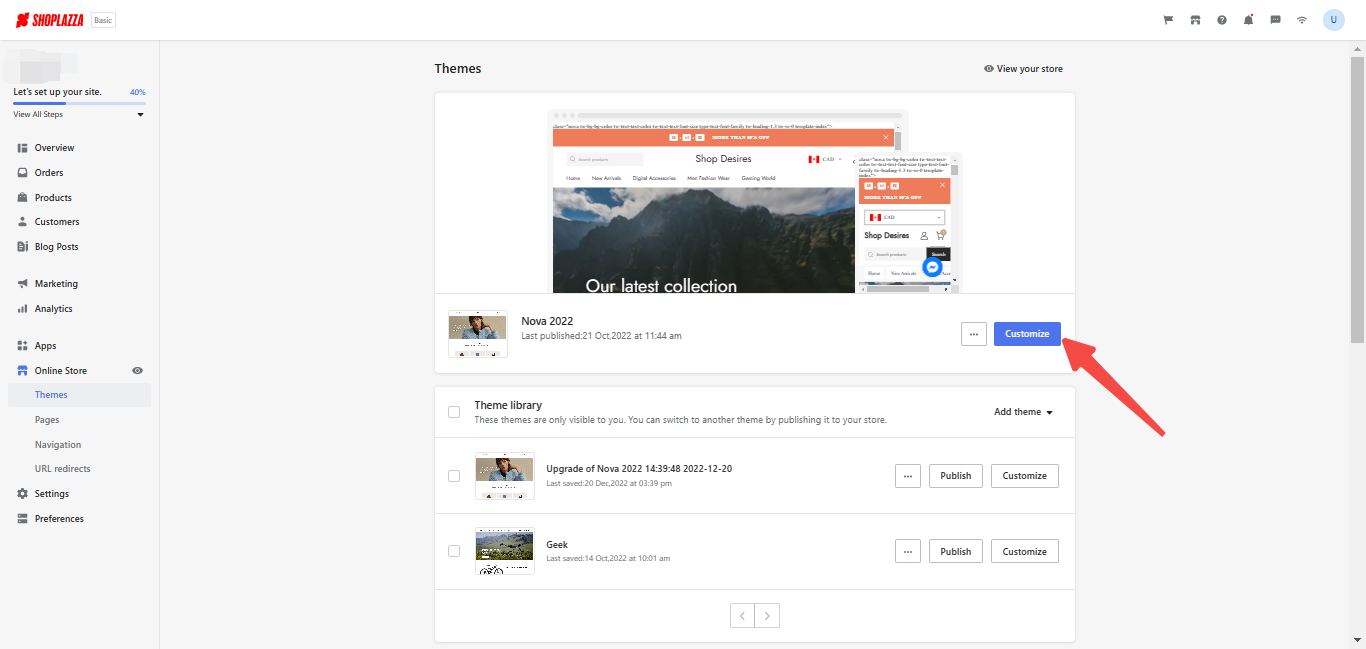Click the flag icon in the top bar
The image size is (1366, 649).
coord(1168,20)
